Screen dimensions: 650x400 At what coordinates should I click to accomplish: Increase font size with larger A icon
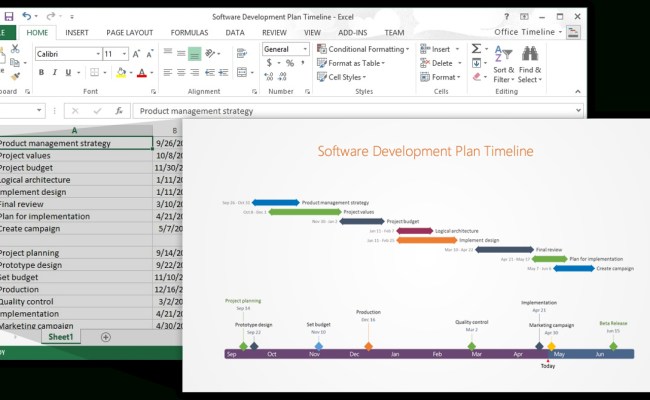[136, 54]
